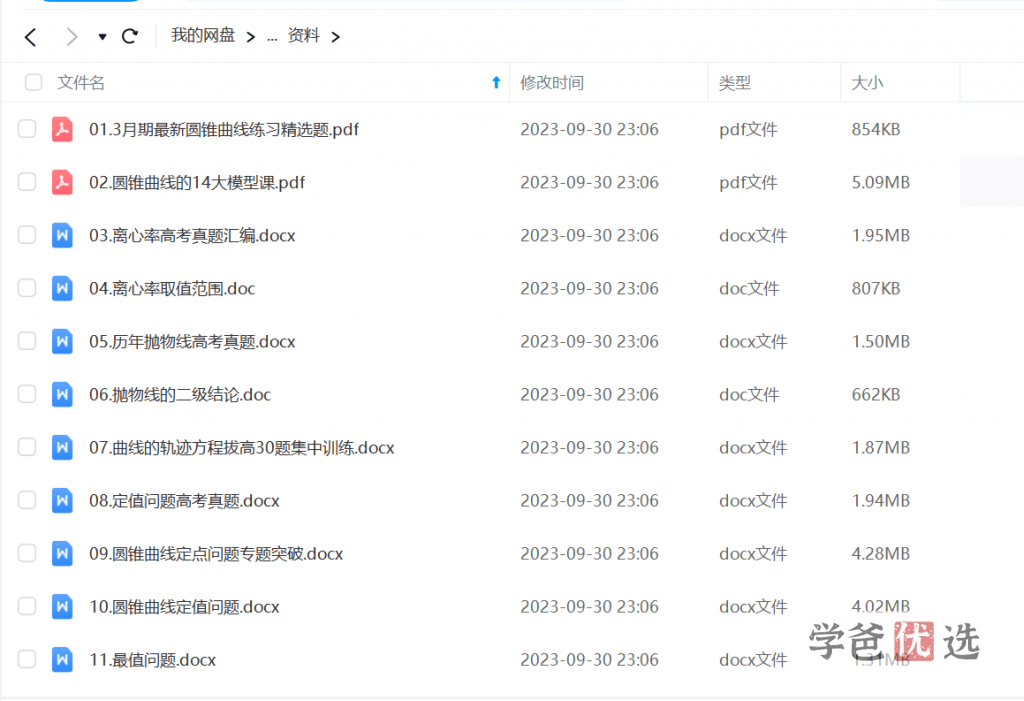Select the 854KB size cell
The height and width of the screenshot is (701, 1024).
click(x=876, y=129)
